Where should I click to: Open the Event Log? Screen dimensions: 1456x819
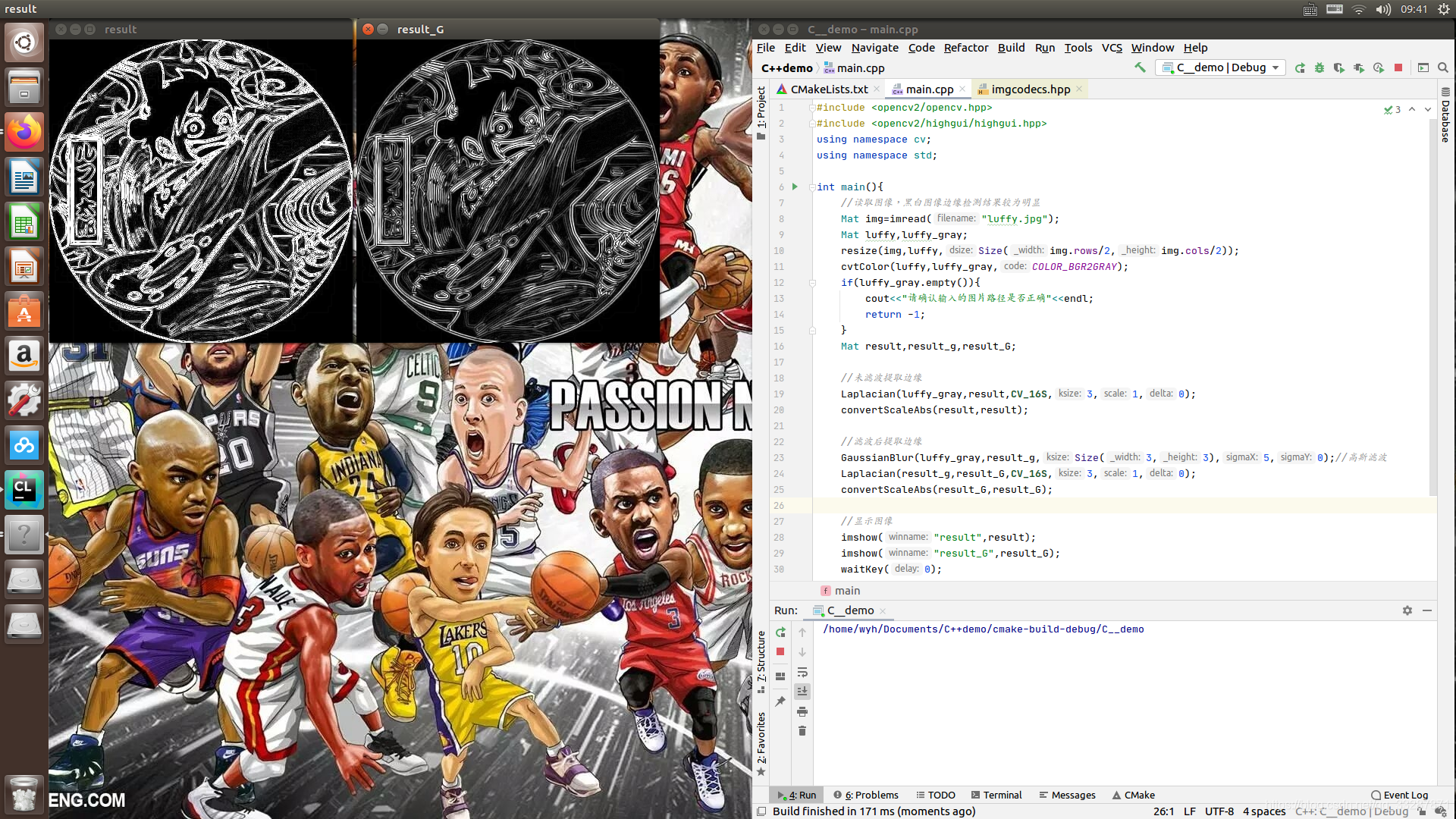[x=1399, y=795]
